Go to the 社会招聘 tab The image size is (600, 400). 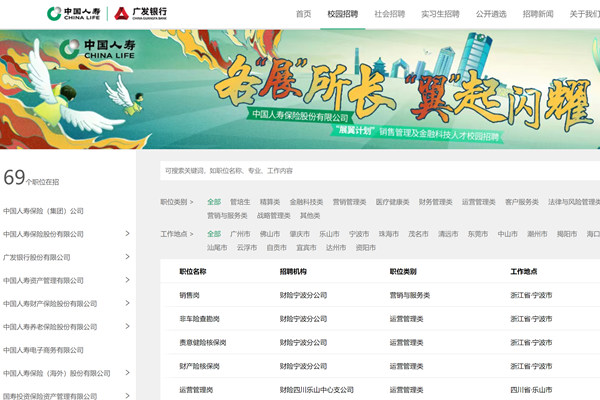point(390,14)
